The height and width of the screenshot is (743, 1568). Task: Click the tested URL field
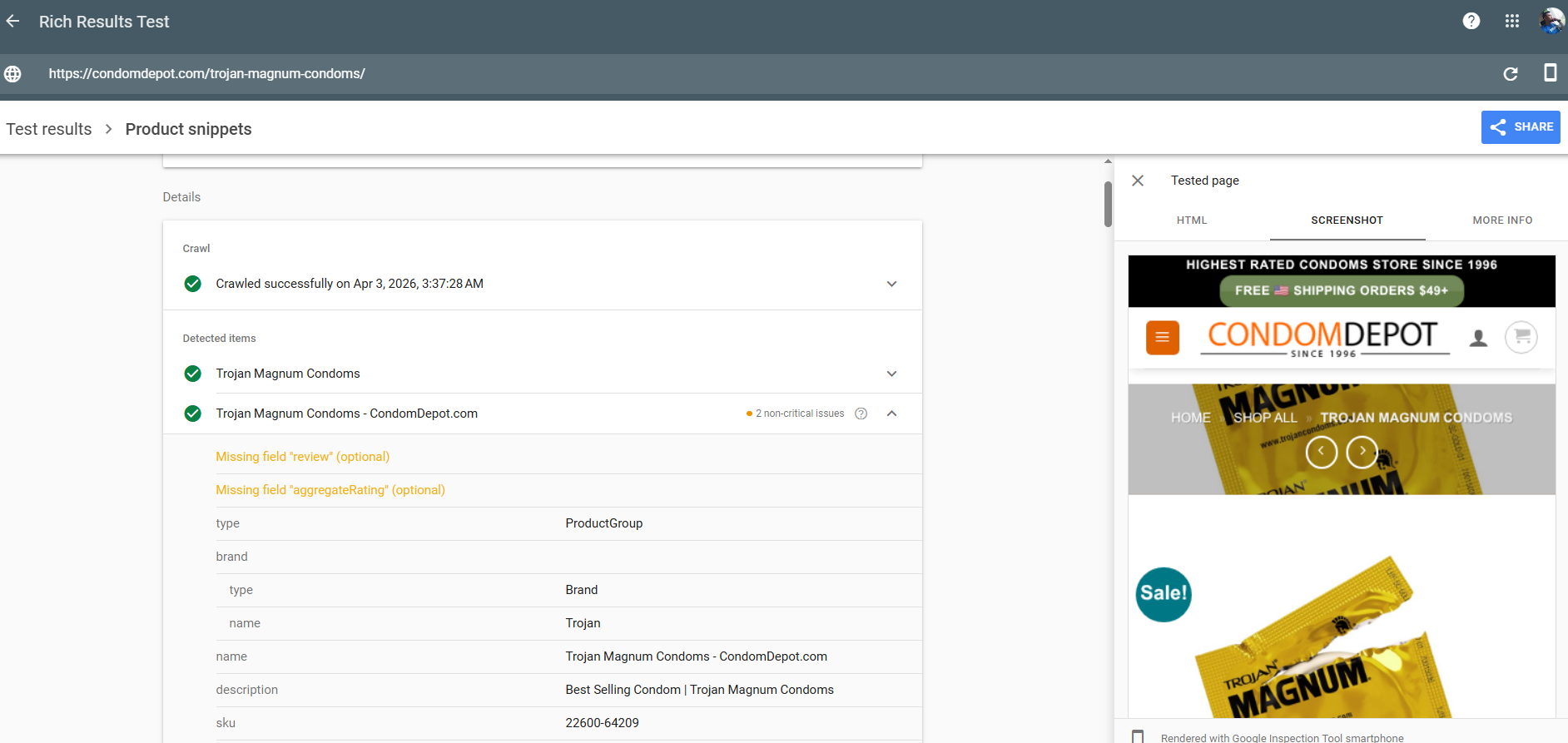coord(207,74)
